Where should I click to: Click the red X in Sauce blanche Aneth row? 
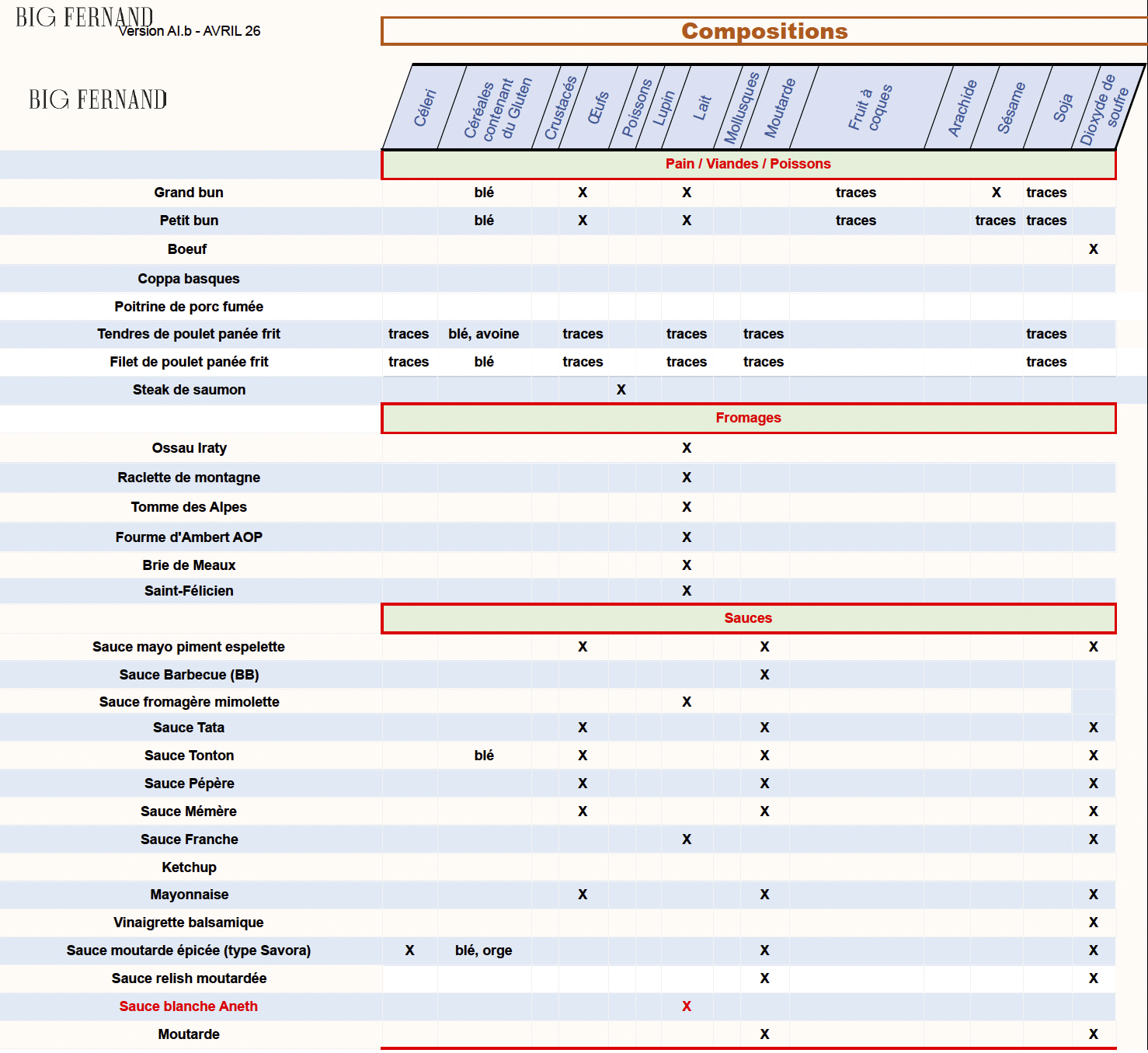(687, 1006)
